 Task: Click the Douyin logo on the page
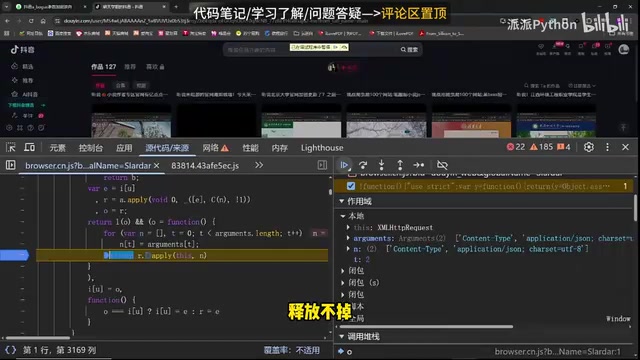(x=23, y=49)
